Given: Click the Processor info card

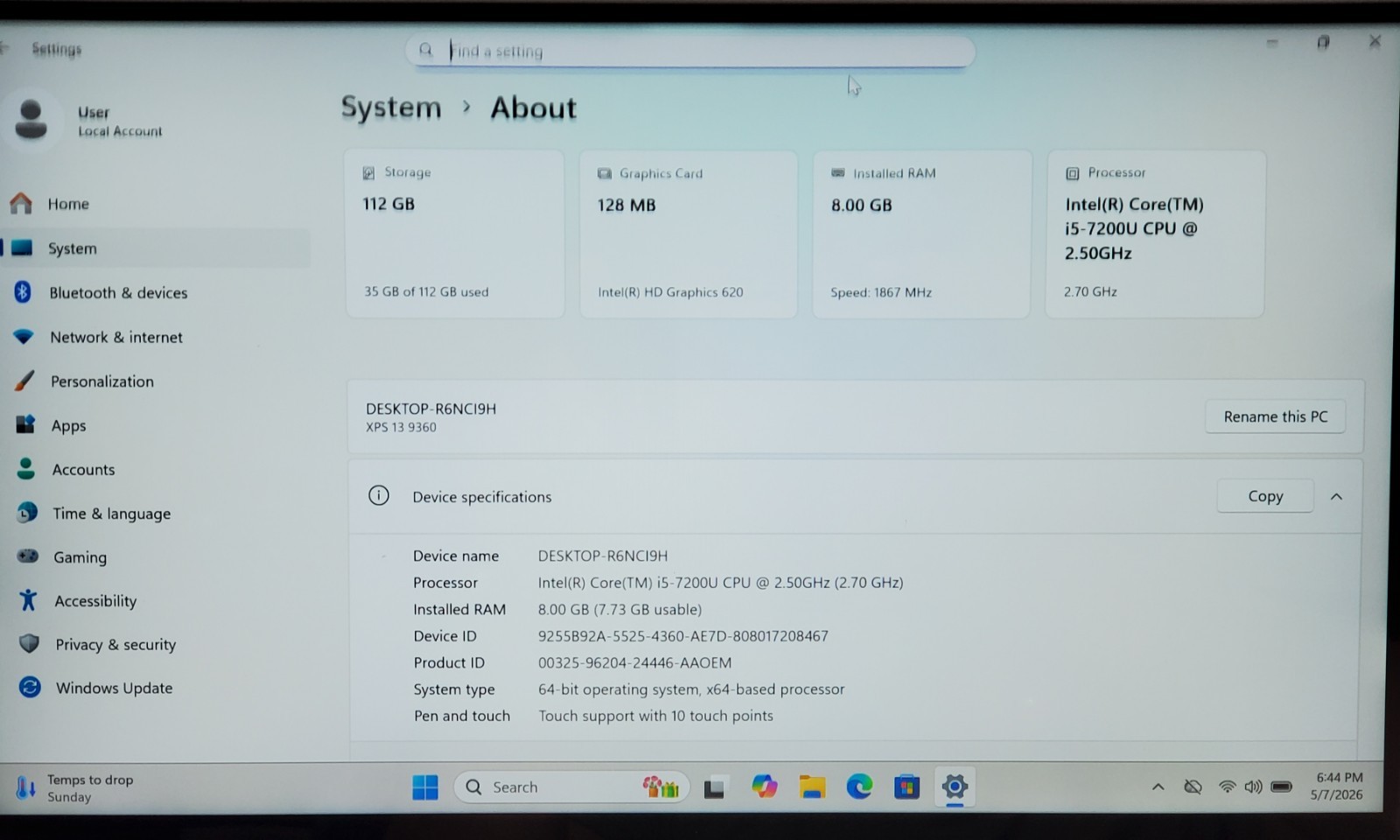Looking at the screenshot, I should 1155,233.
